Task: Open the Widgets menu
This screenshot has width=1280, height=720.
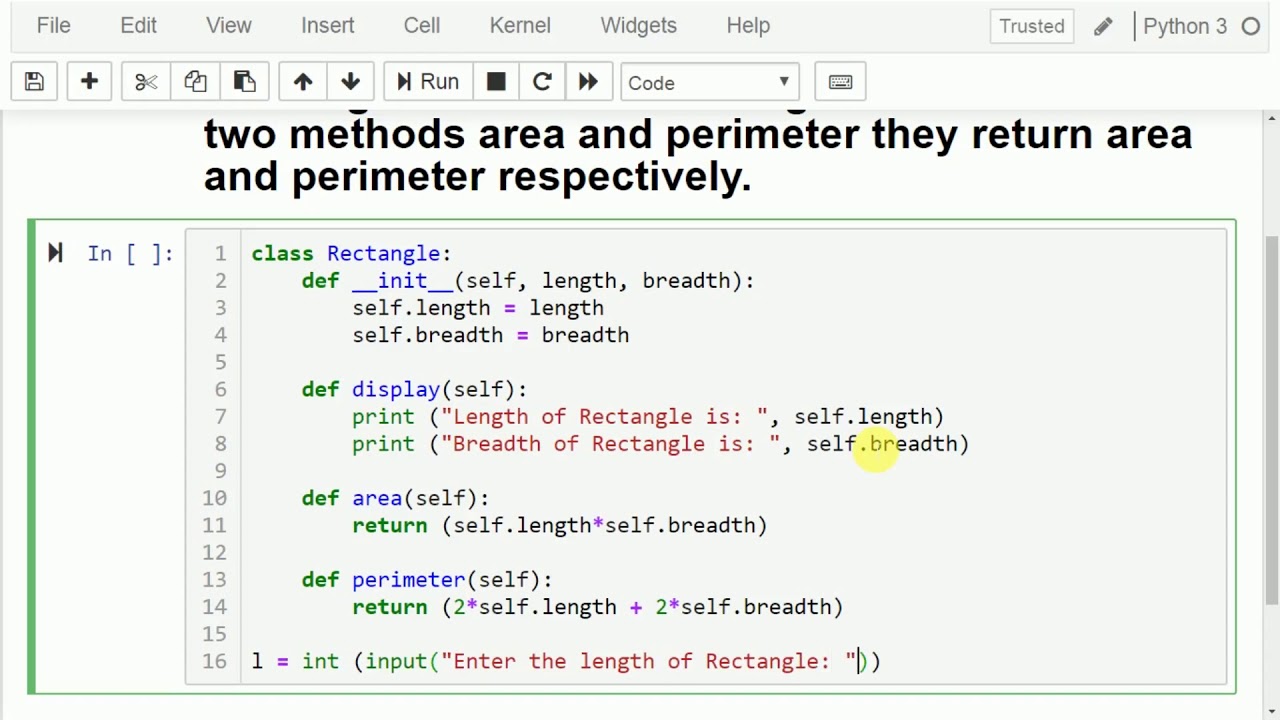Action: 639,26
